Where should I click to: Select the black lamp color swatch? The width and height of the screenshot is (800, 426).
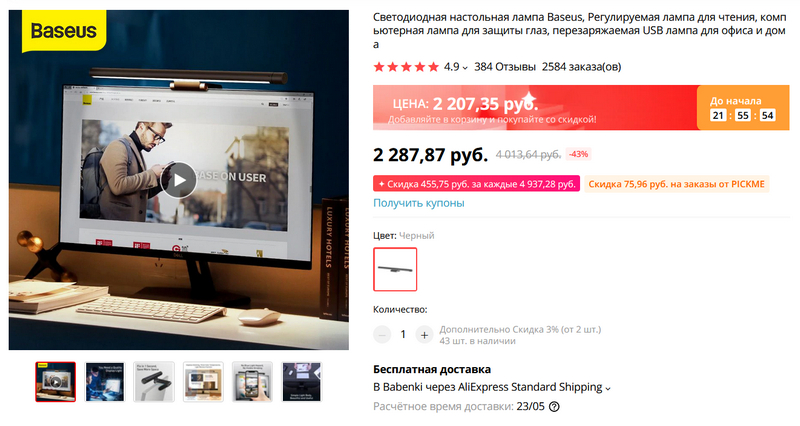click(x=395, y=269)
